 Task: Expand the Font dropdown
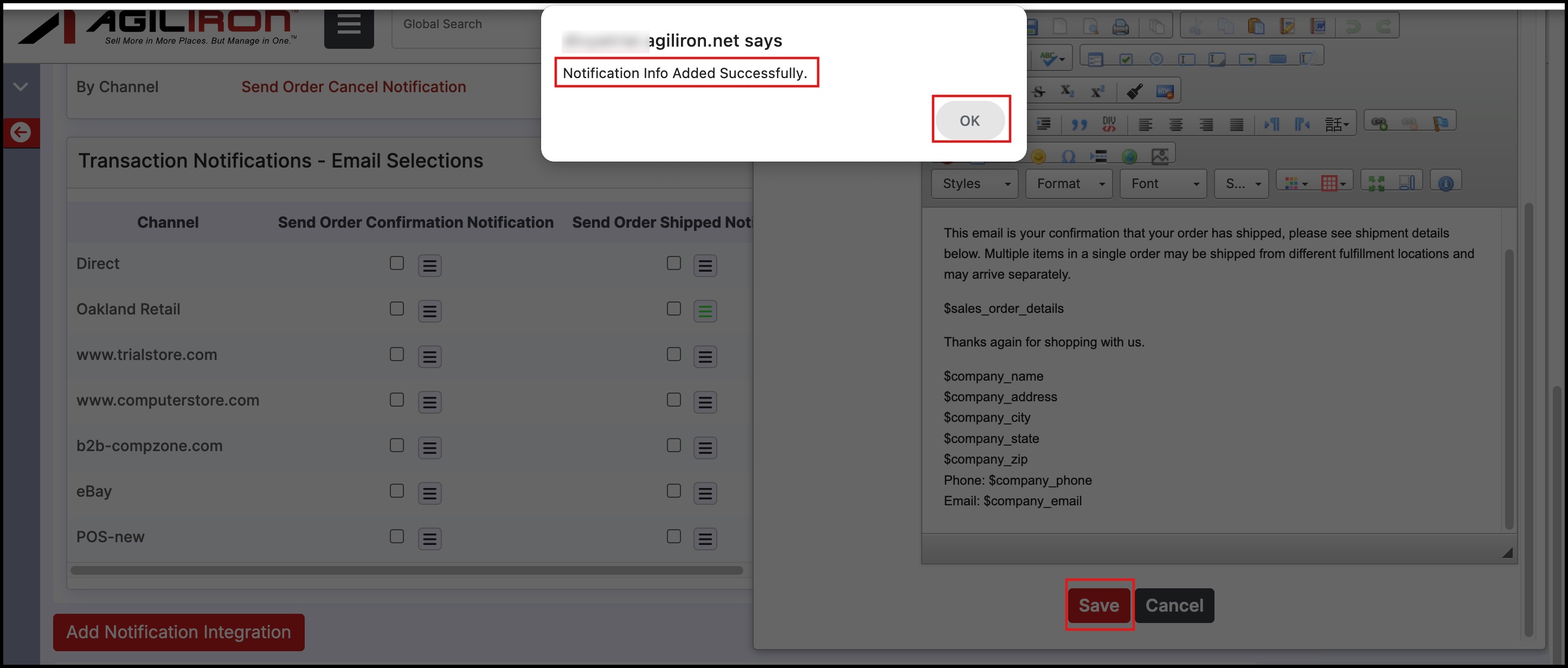pos(1163,184)
